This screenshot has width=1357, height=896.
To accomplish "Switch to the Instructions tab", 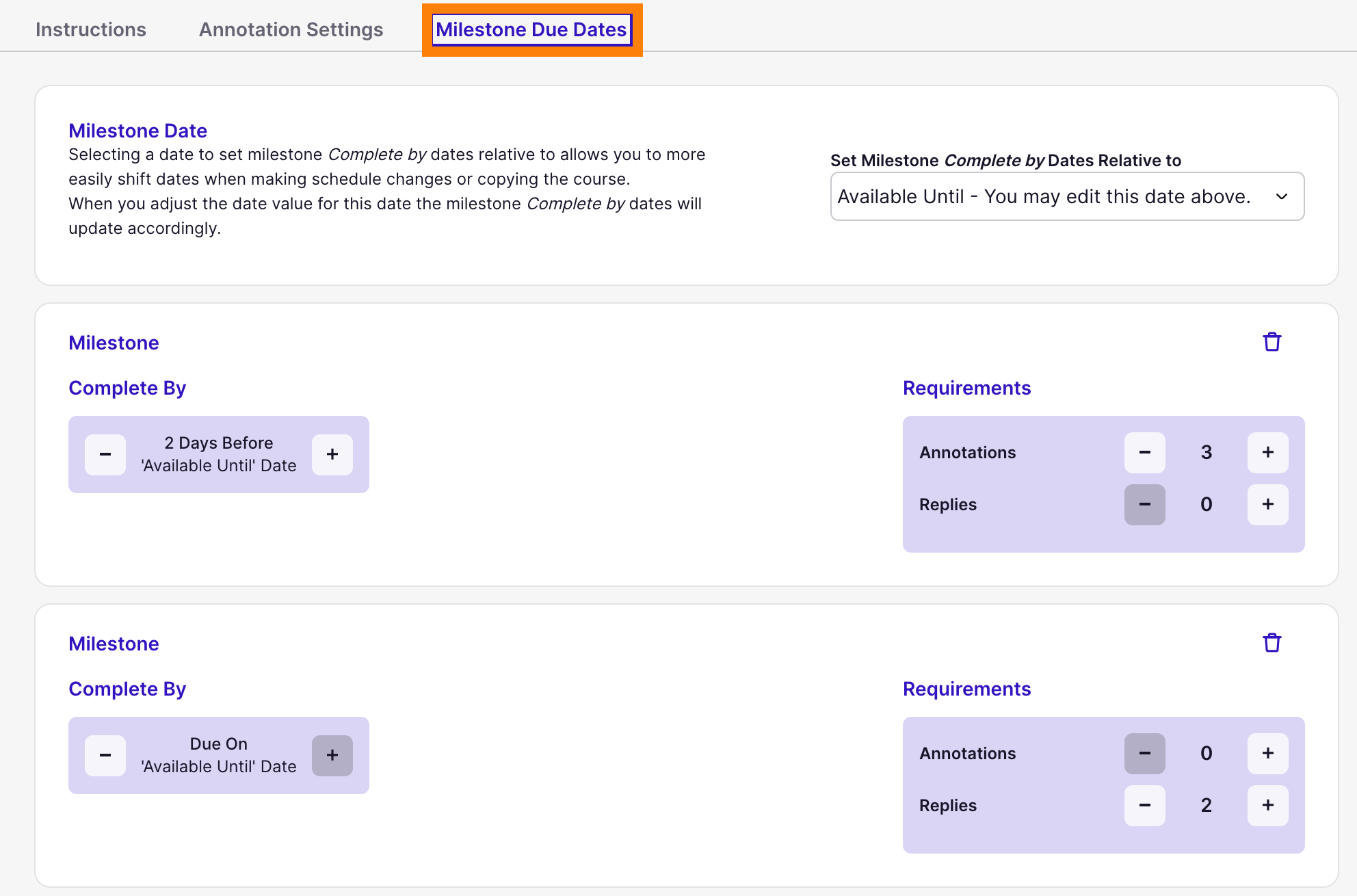I will [x=91, y=29].
